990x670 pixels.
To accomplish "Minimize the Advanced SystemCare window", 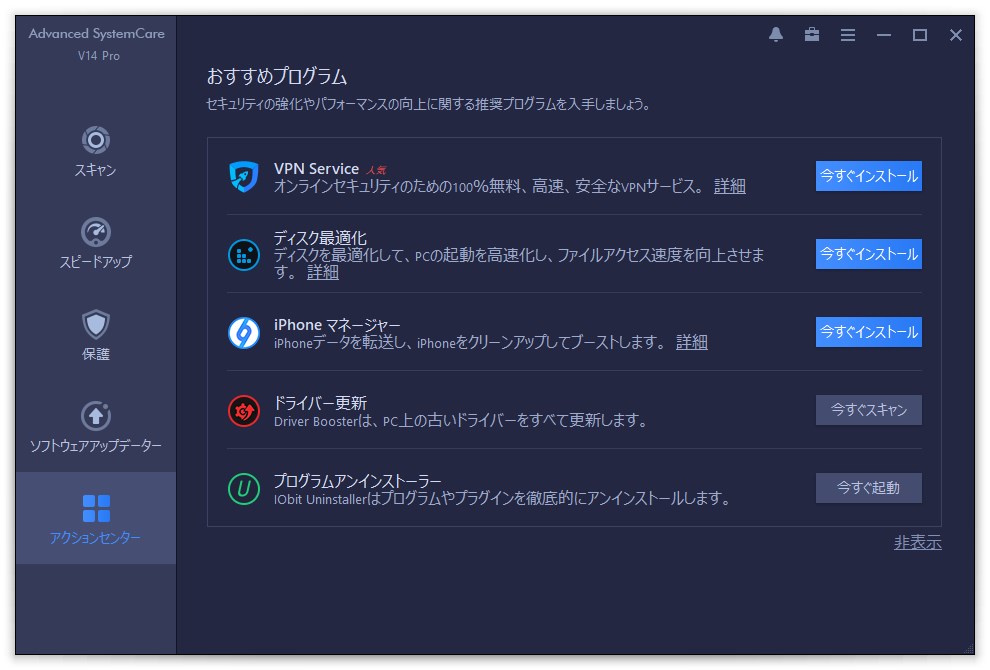I will [x=884, y=35].
